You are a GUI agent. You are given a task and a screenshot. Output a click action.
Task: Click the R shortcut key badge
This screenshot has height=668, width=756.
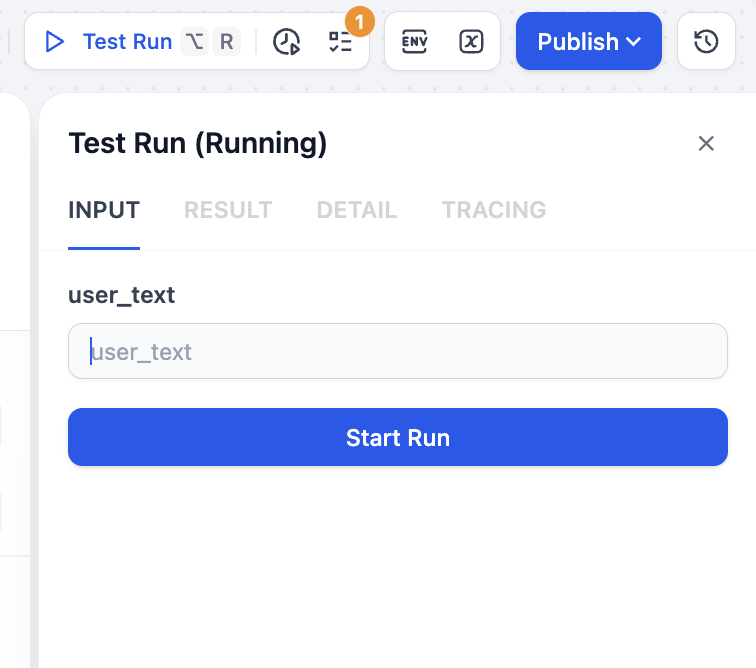point(227,41)
